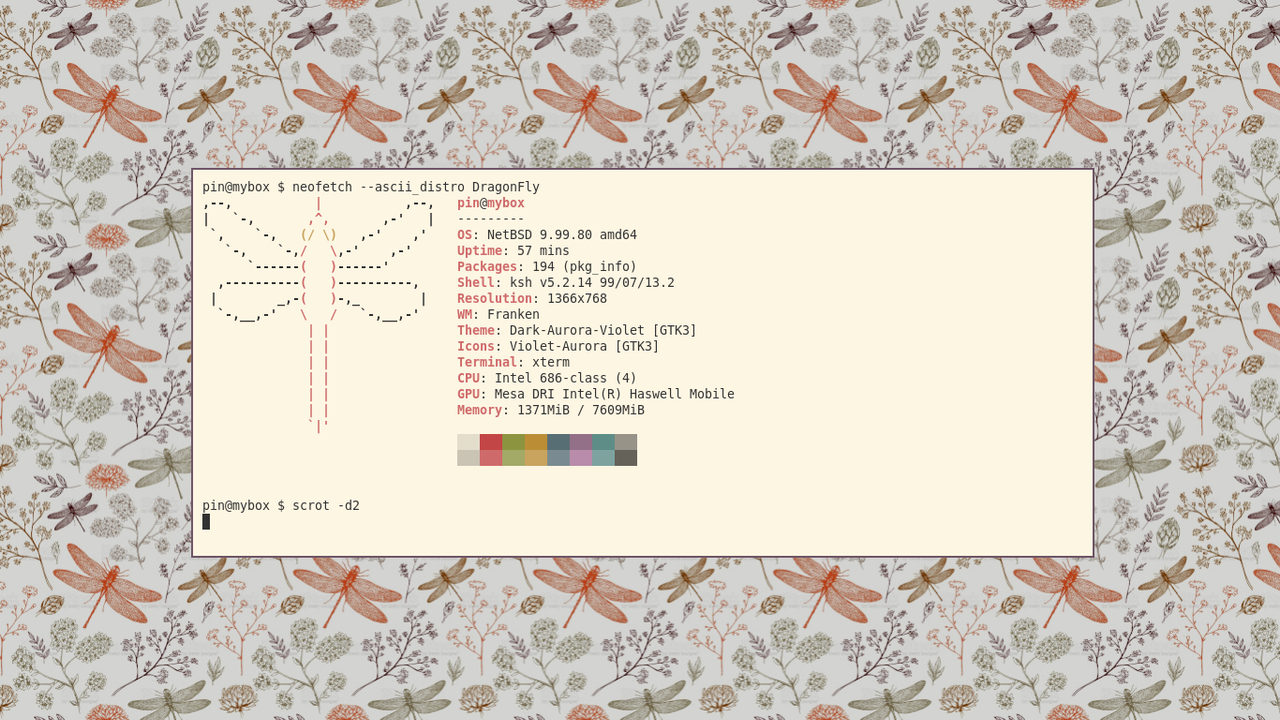Image resolution: width=1280 pixels, height=720 pixels.
Task: Click the 'scrot -d2' command text
Action: tap(326, 506)
